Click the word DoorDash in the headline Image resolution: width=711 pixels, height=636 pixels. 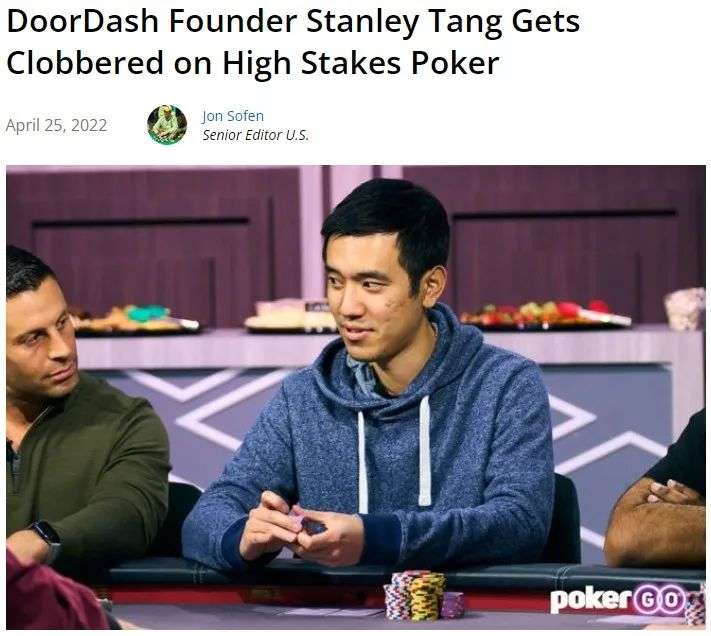coord(83,21)
